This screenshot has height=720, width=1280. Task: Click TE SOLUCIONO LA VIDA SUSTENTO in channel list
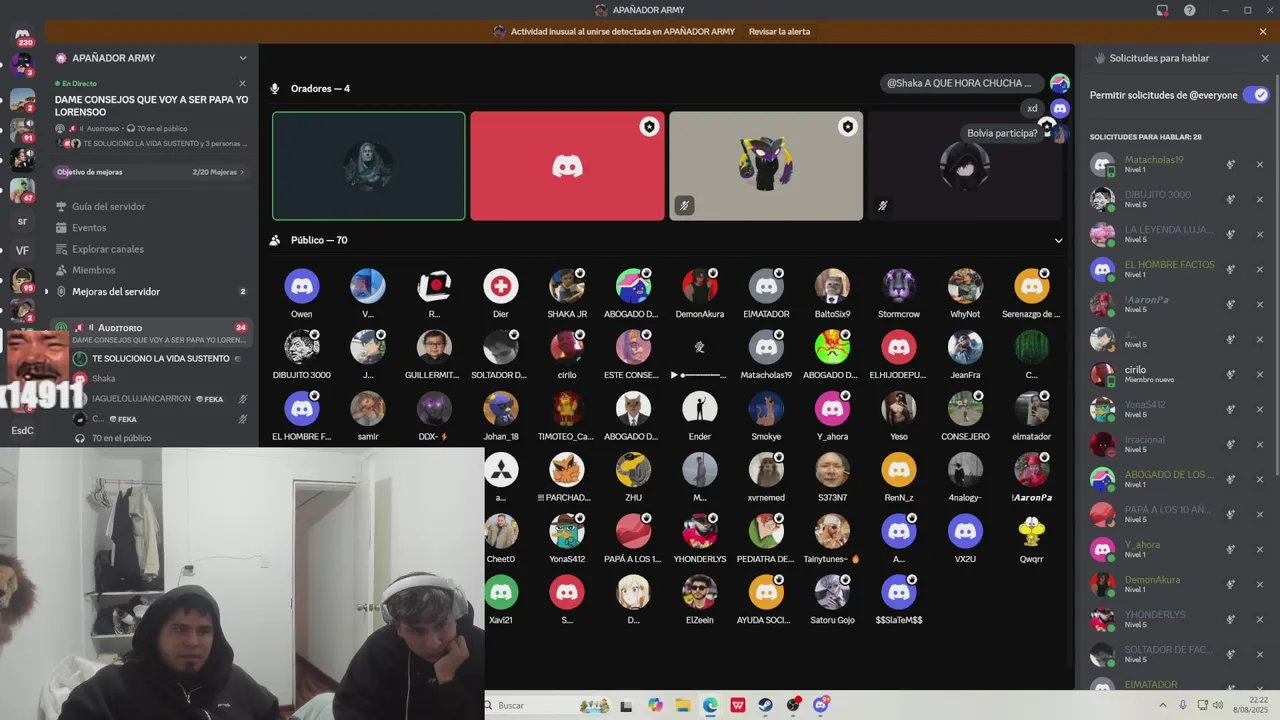tap(160, 359)
